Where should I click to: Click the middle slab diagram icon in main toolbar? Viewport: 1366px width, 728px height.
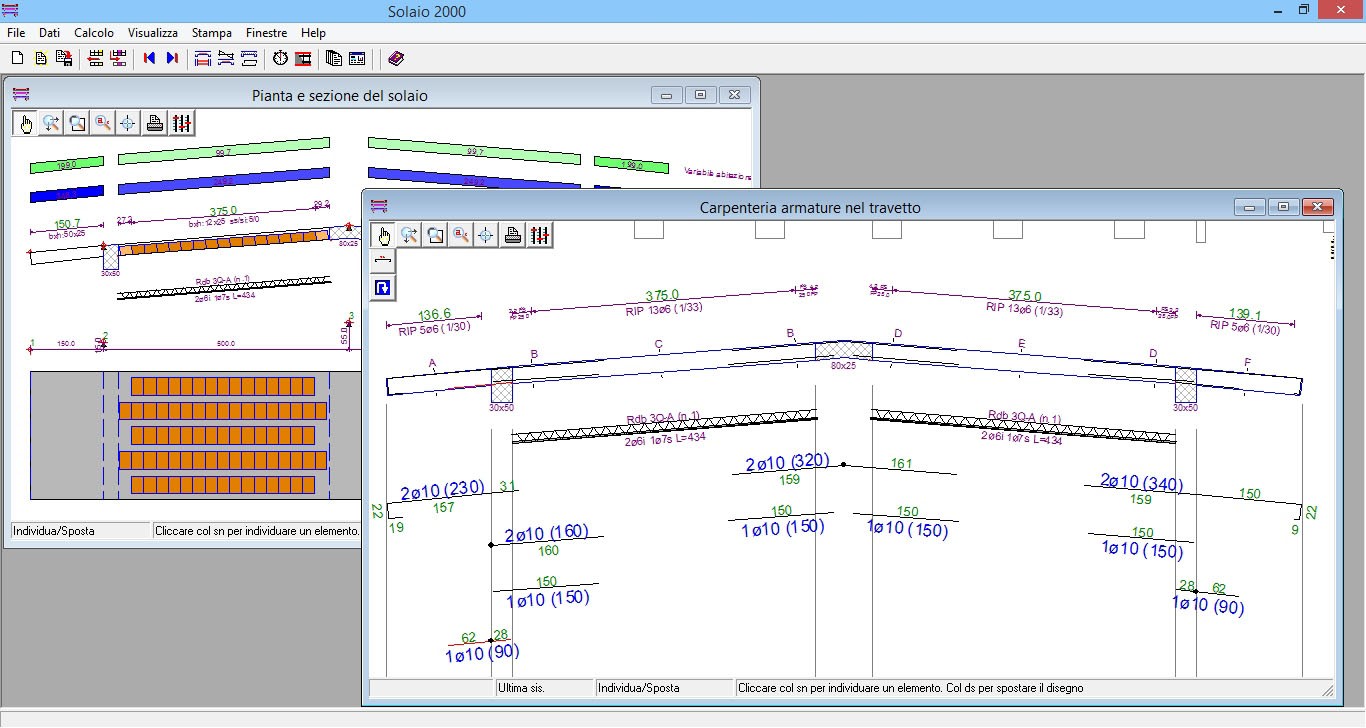[226, 58]
